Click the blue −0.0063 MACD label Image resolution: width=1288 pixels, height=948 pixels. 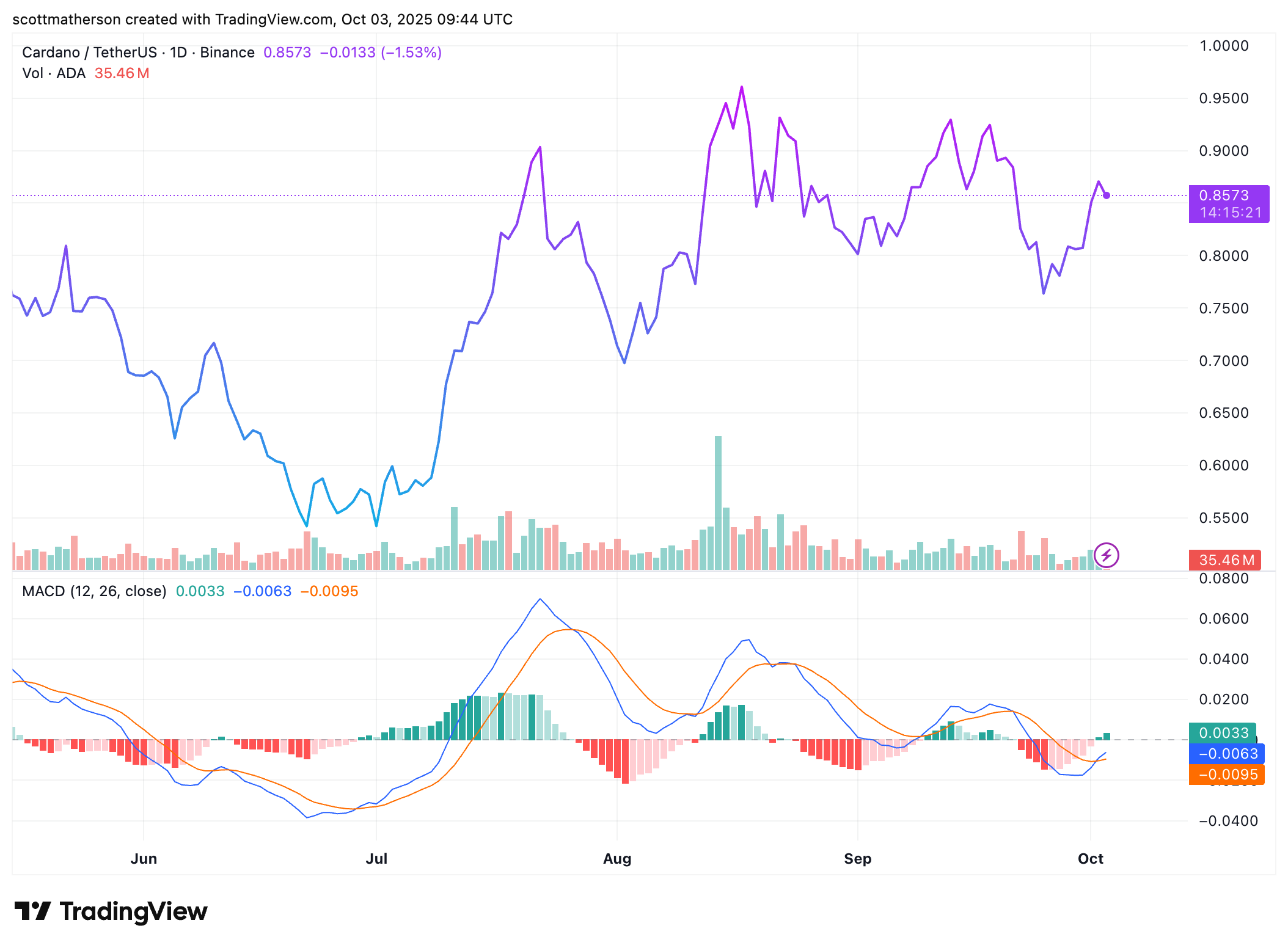pos(1226,753)
